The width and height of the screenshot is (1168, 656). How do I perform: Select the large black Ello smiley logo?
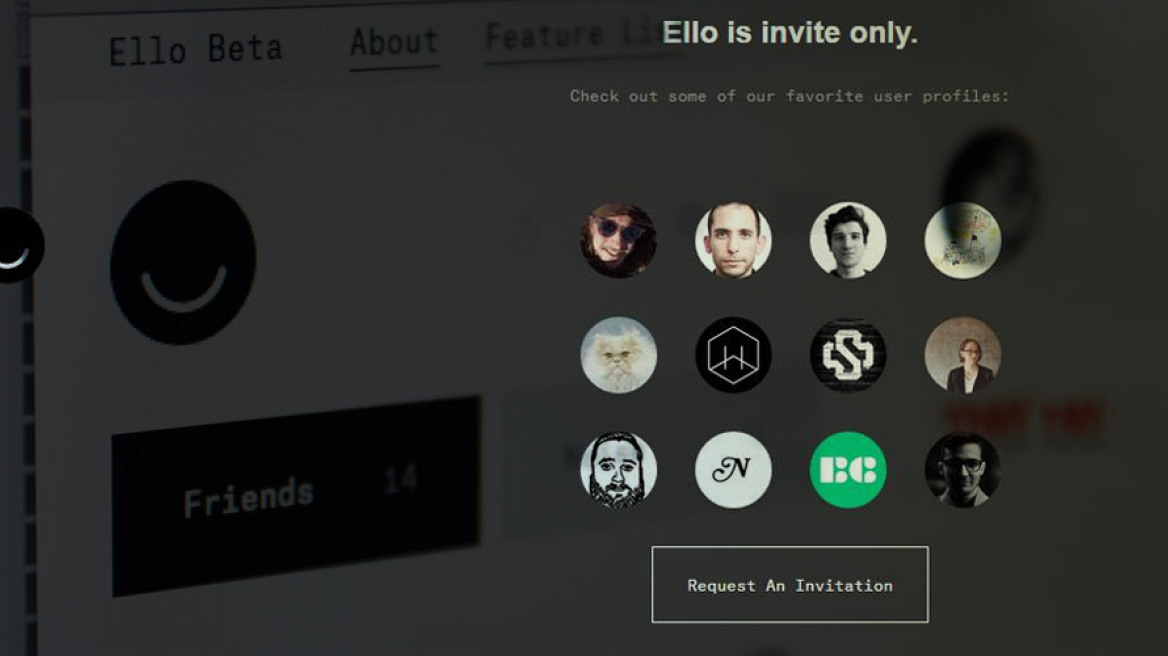pos(183,261)
